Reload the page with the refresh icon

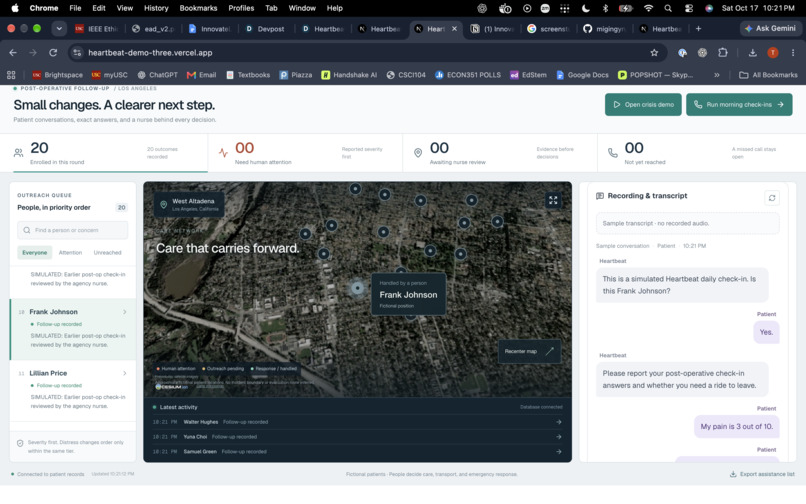(x=53, y=52)
